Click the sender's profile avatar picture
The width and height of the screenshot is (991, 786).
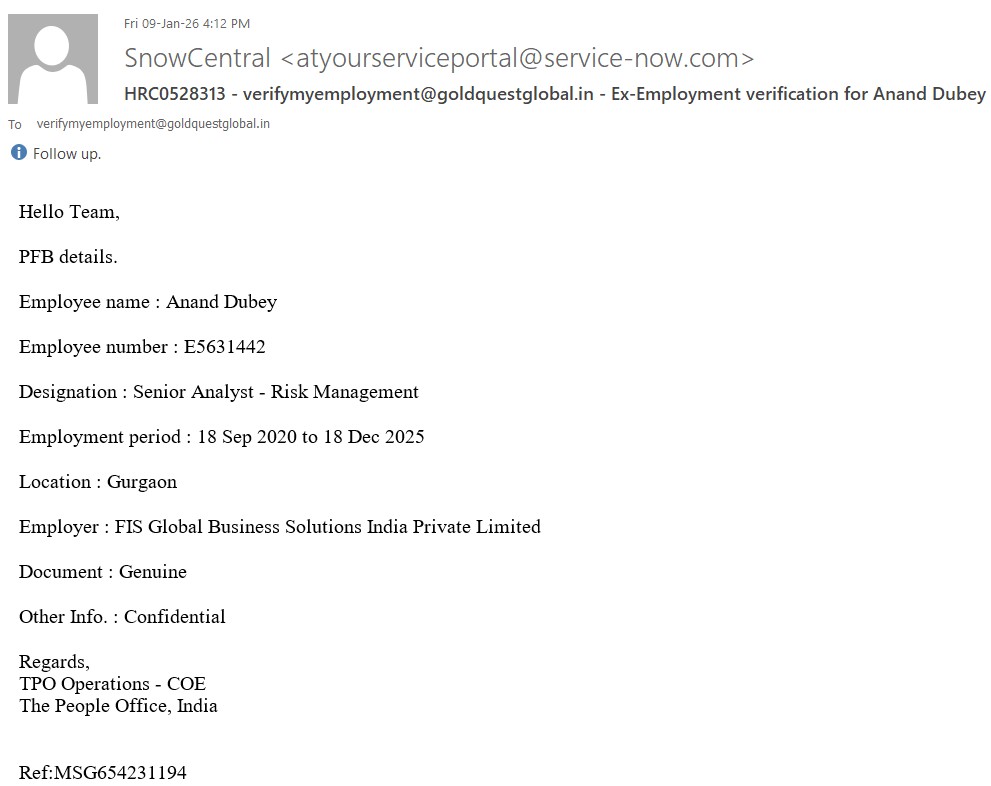click(52, 59)
